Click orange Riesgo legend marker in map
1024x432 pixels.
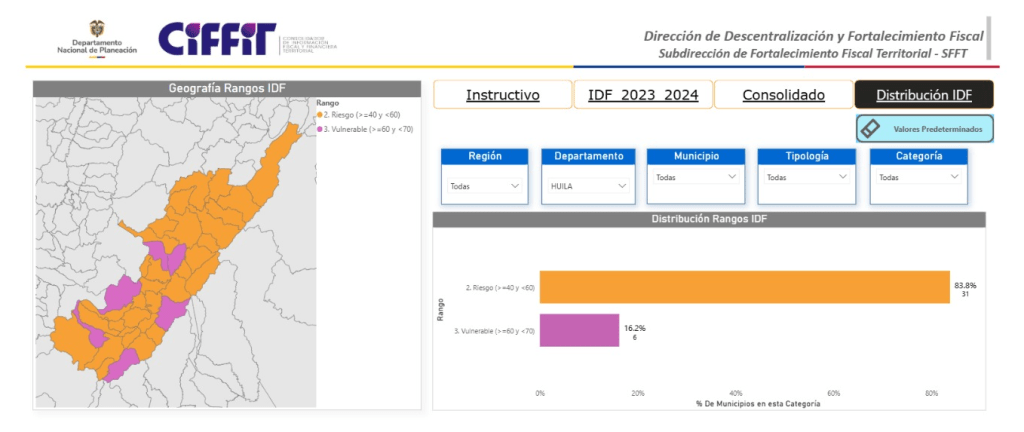320,115
